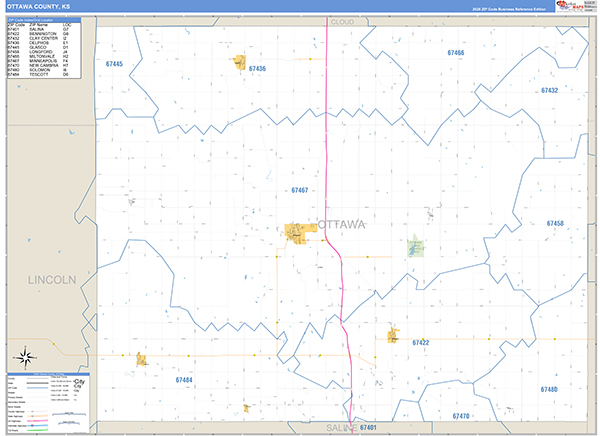This screenshot has height=436, width=600.
Task: Click the Tescott city area above 67484
Action: (142, 359)
